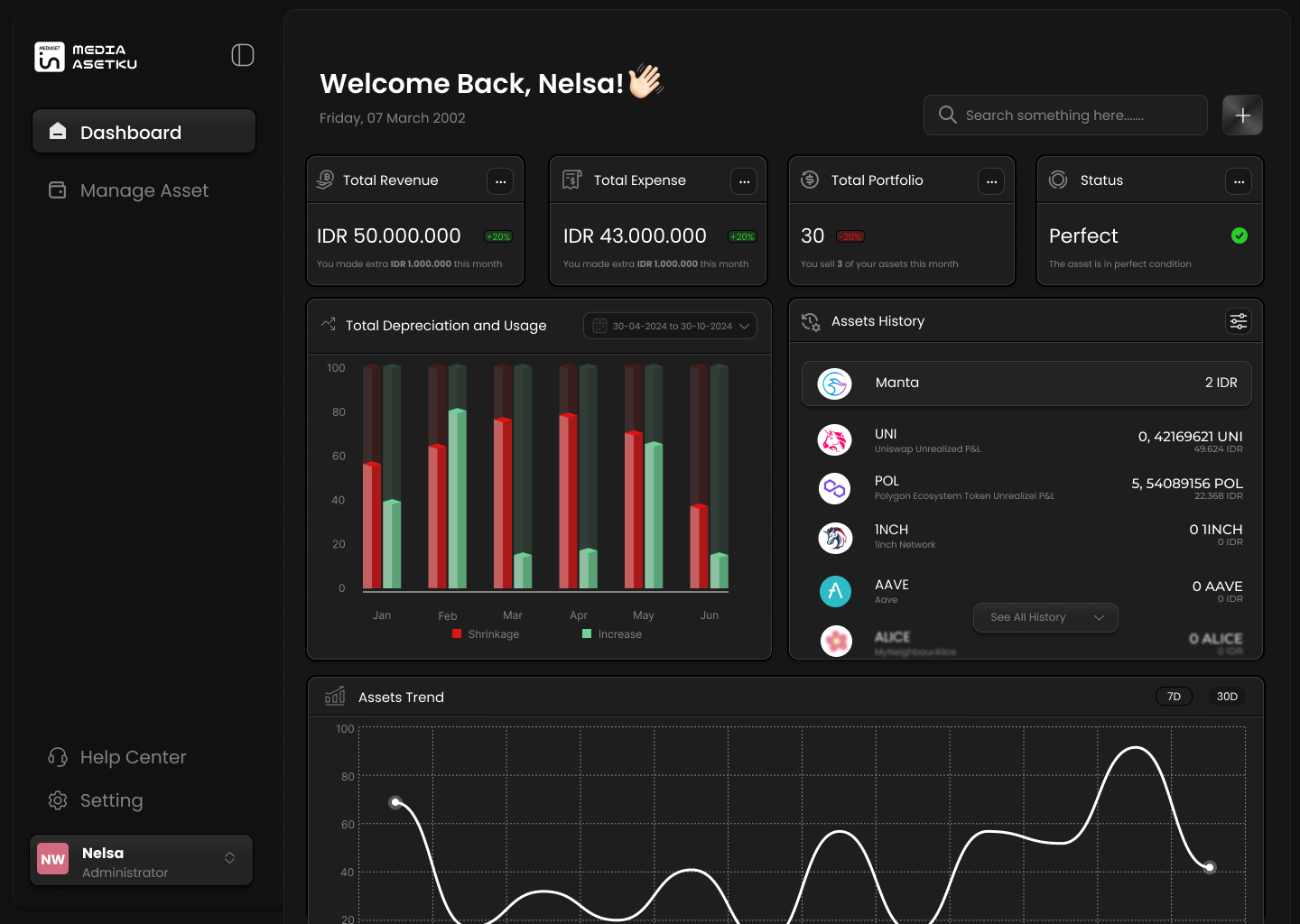Click the Total Revenue bitcoin icon

coord(324,180)
